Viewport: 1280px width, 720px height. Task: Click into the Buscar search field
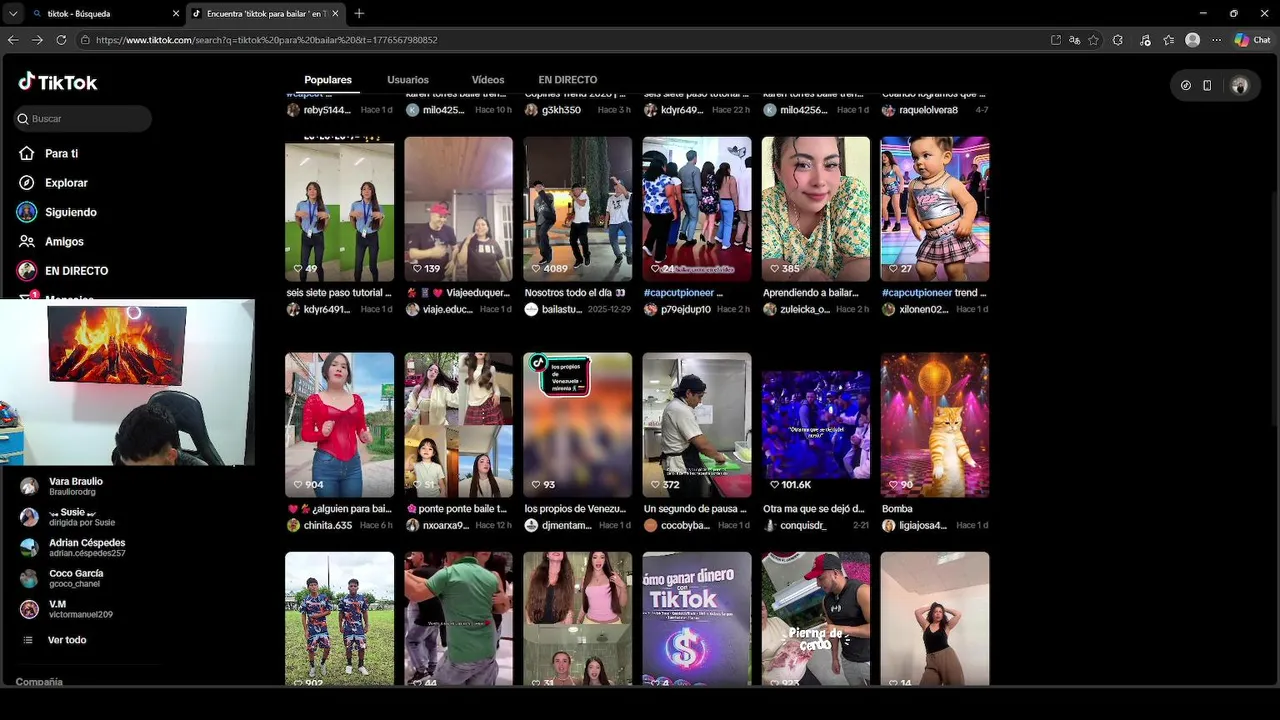tap(83, 119)
